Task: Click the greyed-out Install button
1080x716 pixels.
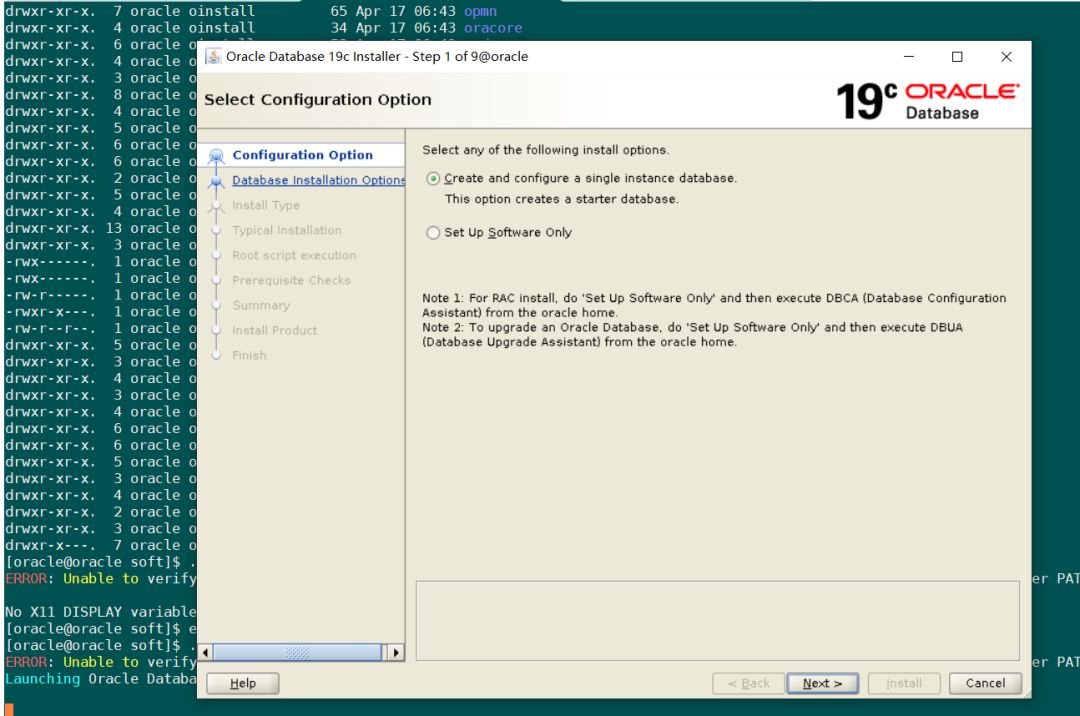Action: click(x=904, y=683)
